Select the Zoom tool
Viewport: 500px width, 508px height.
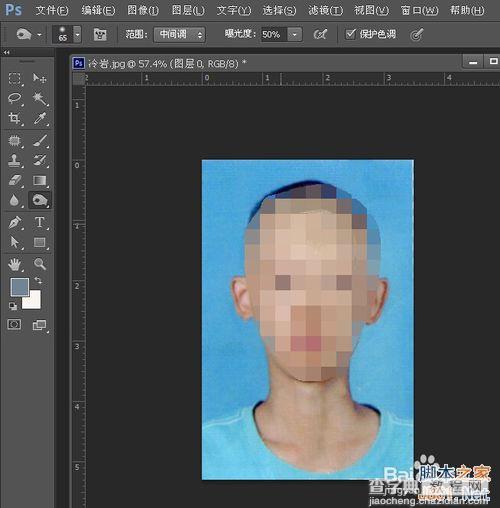tap(40, 264)
